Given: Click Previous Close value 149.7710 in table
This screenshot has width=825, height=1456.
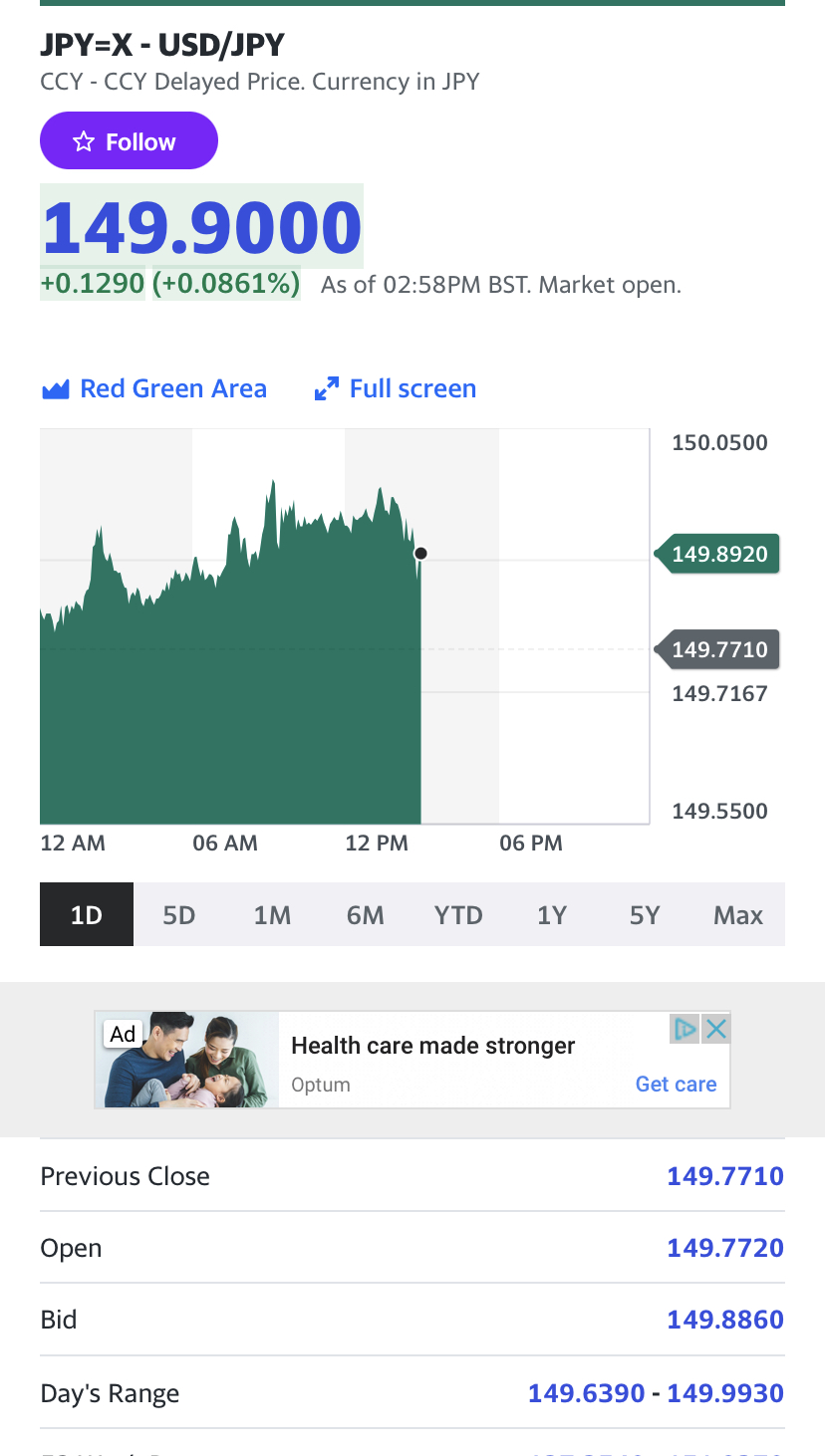Looking at the screenshot, I should [725, 1176].
